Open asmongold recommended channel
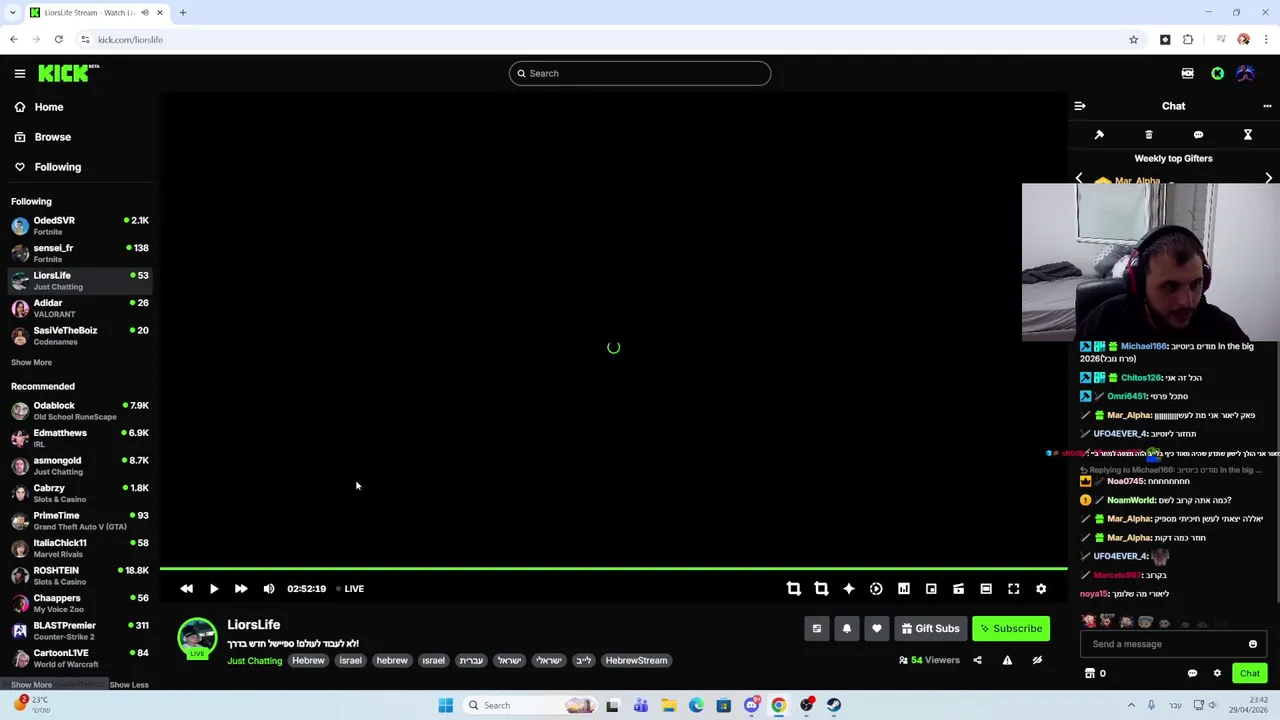This screenshot has width=1280, height=720. tap(80, 466)
